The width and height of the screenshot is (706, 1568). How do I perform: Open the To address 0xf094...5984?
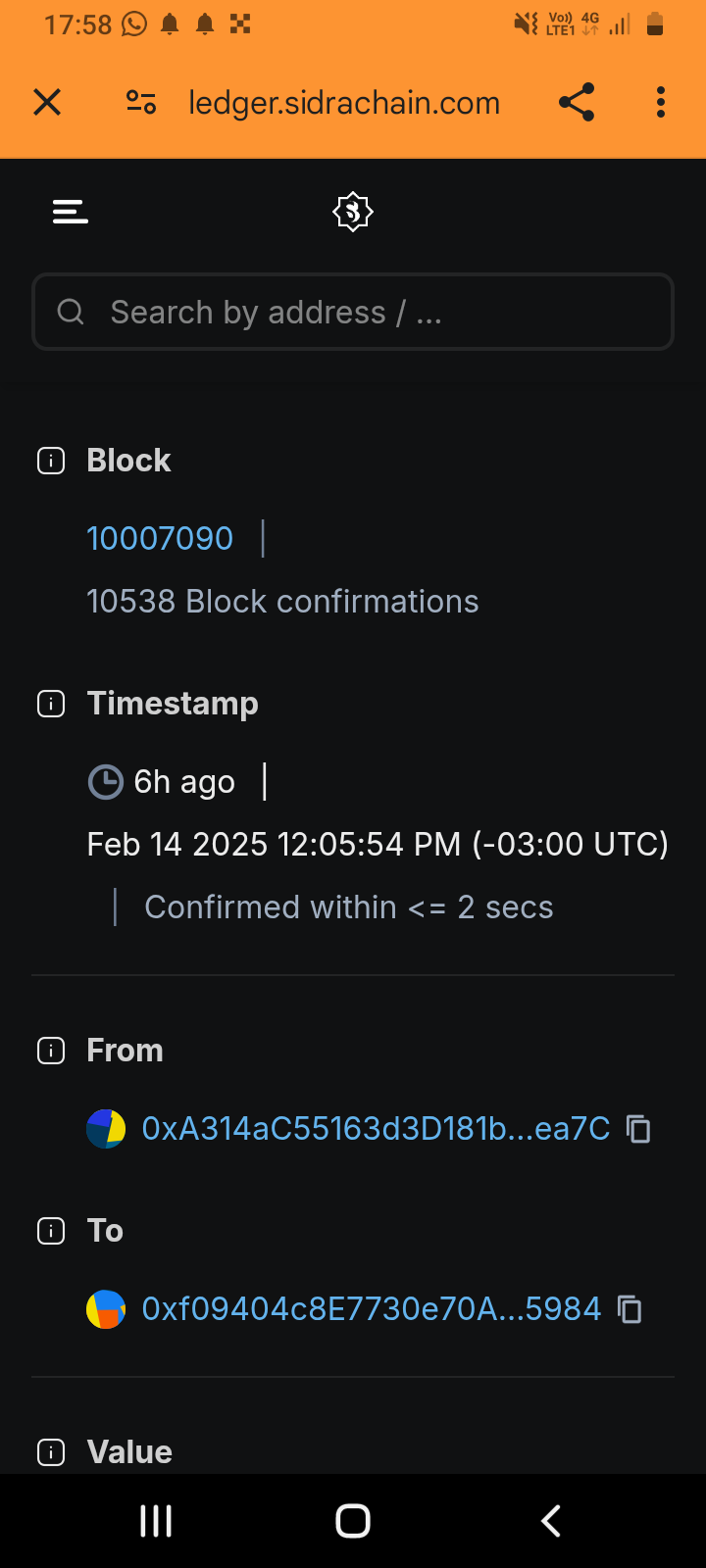pyautogui.click(x=371, y=1309)
